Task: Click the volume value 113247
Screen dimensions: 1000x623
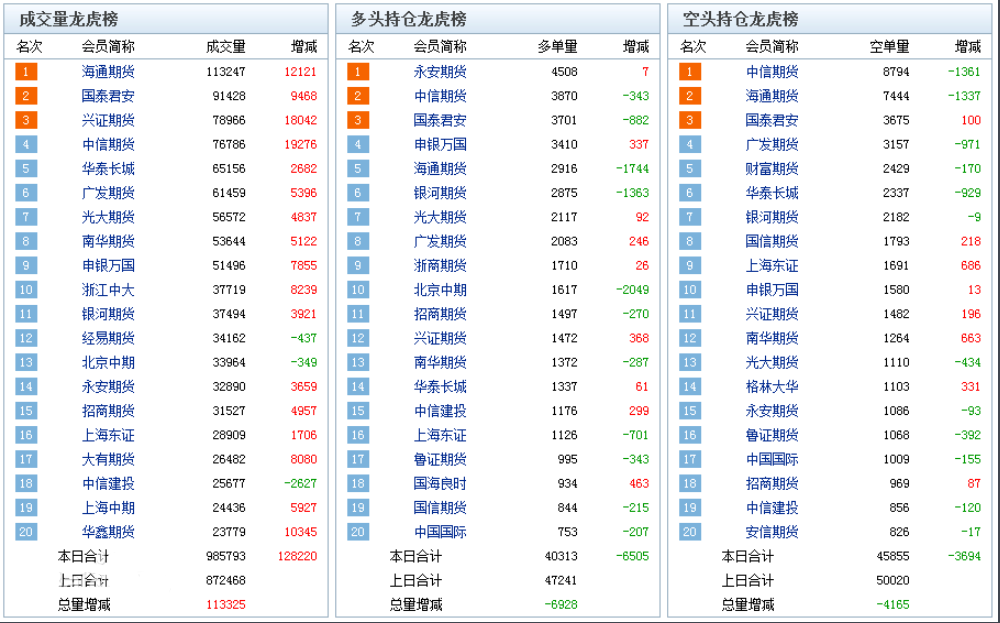Action: [226, 71]
